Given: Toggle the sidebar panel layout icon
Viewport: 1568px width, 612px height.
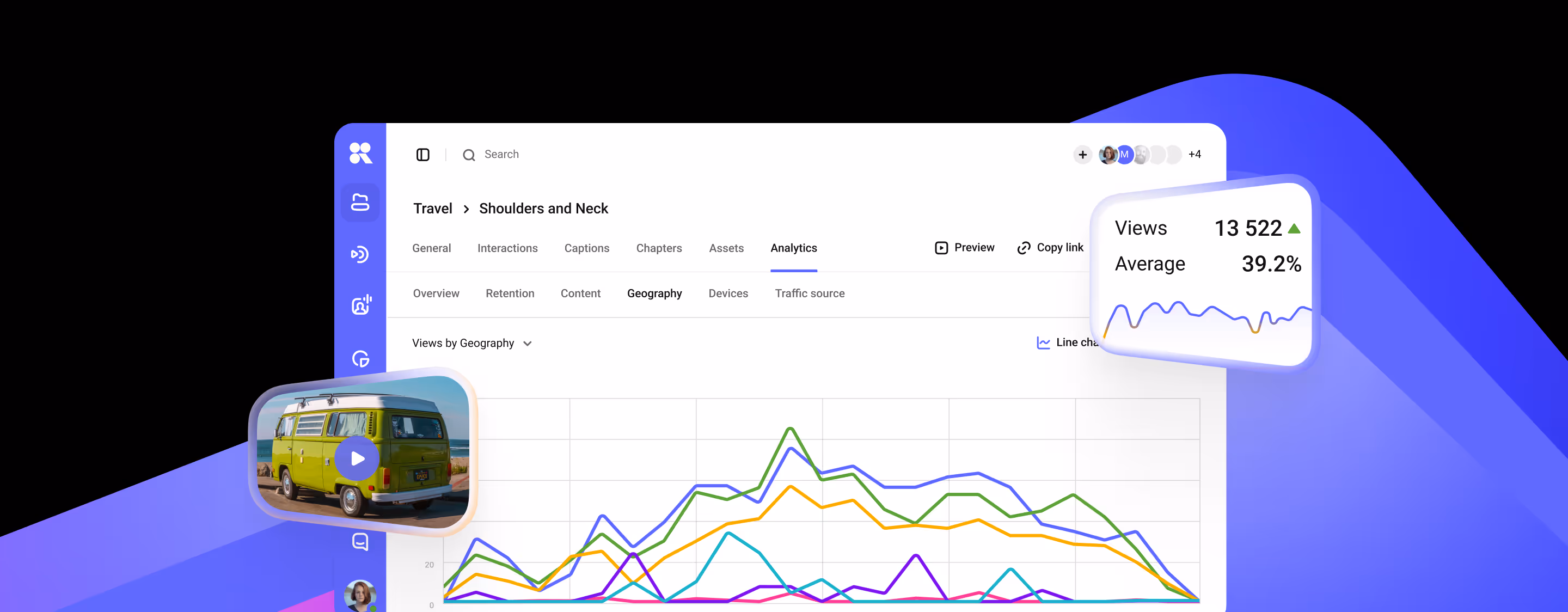Looking at the screenshot, I should pyautogui.click(x=422, y=155).
